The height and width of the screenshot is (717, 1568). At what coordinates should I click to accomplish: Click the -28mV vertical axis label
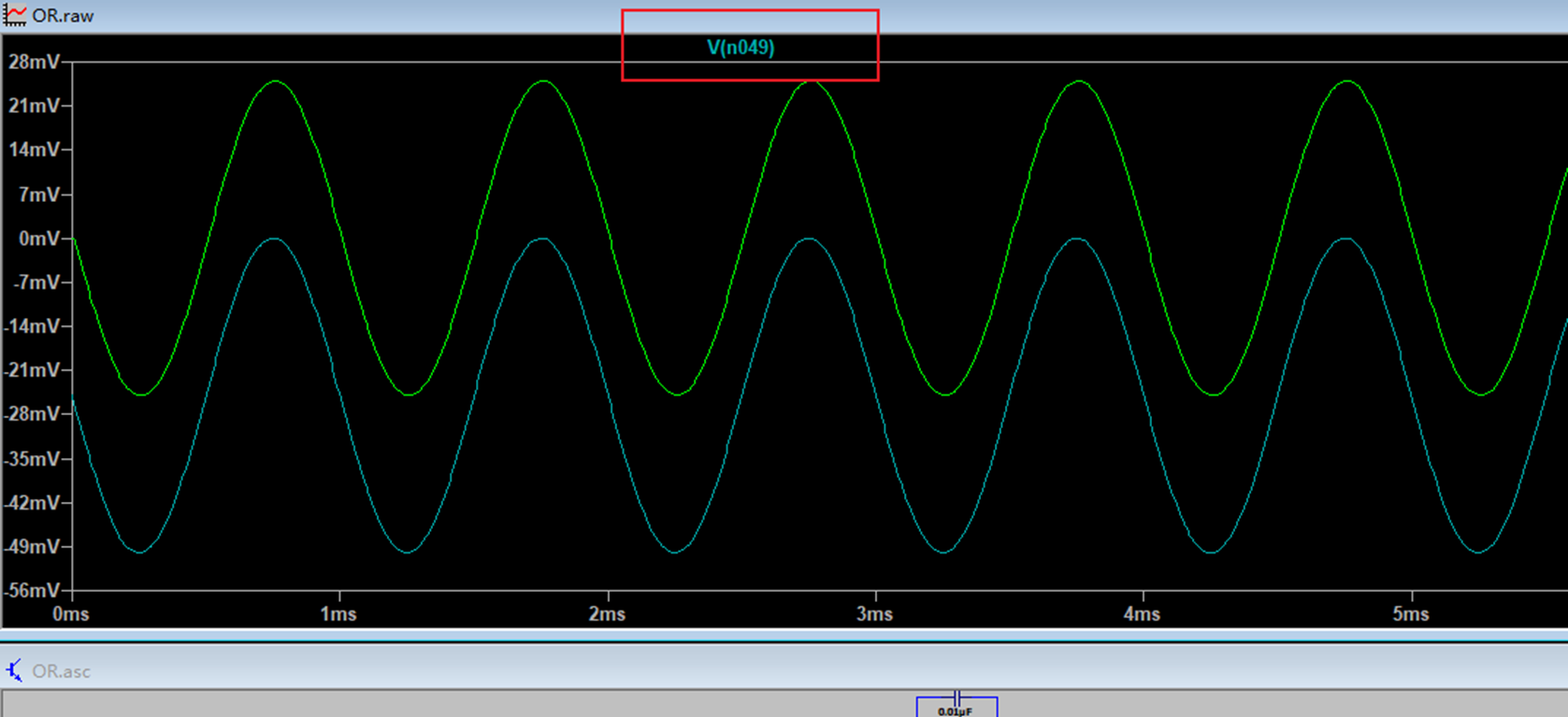(32, 414)
